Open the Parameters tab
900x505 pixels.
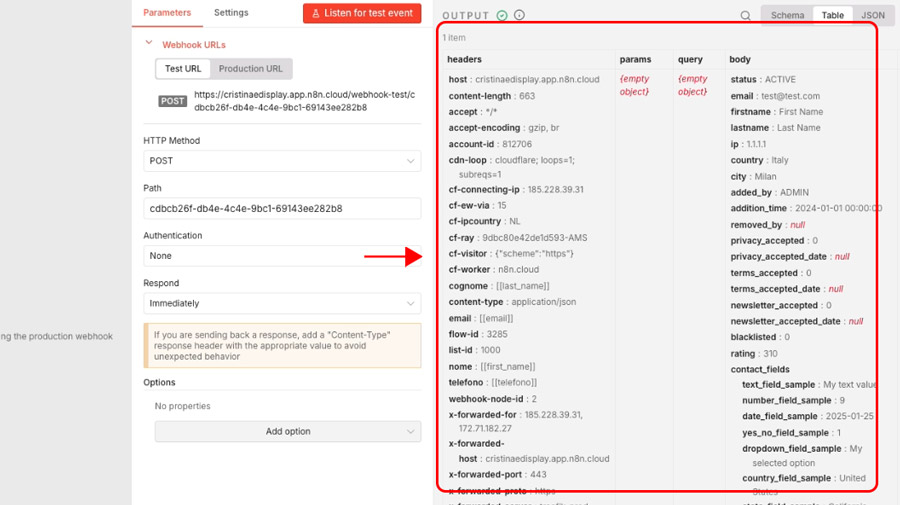167,13
